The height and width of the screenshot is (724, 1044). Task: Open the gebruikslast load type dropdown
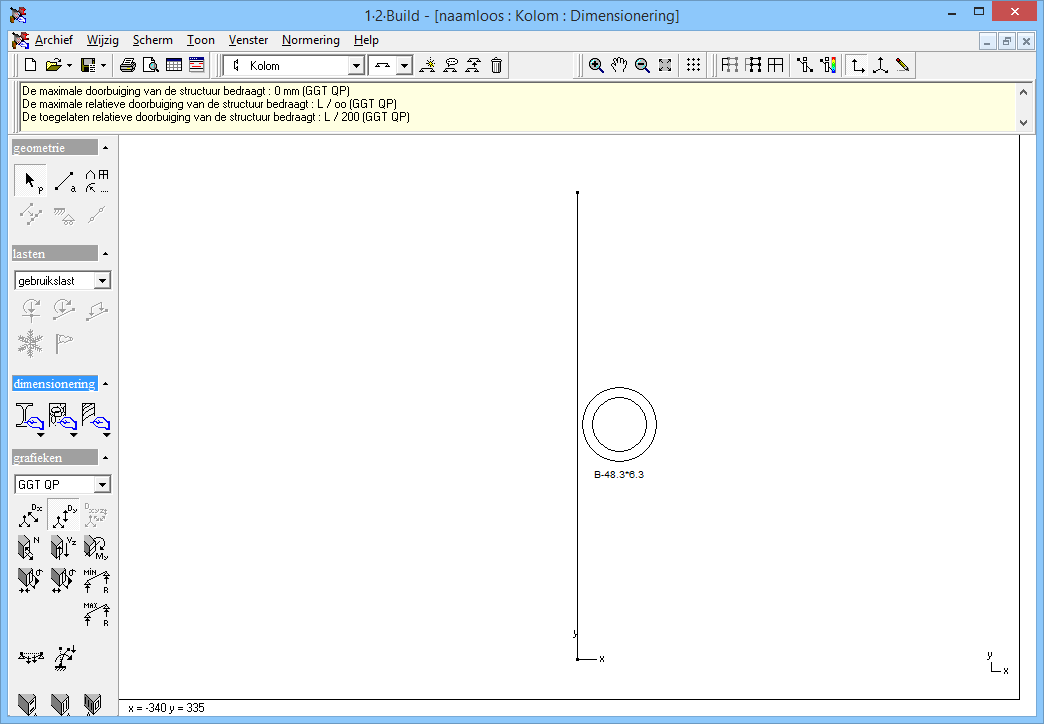pyautogui.click(x=102, y=281)
